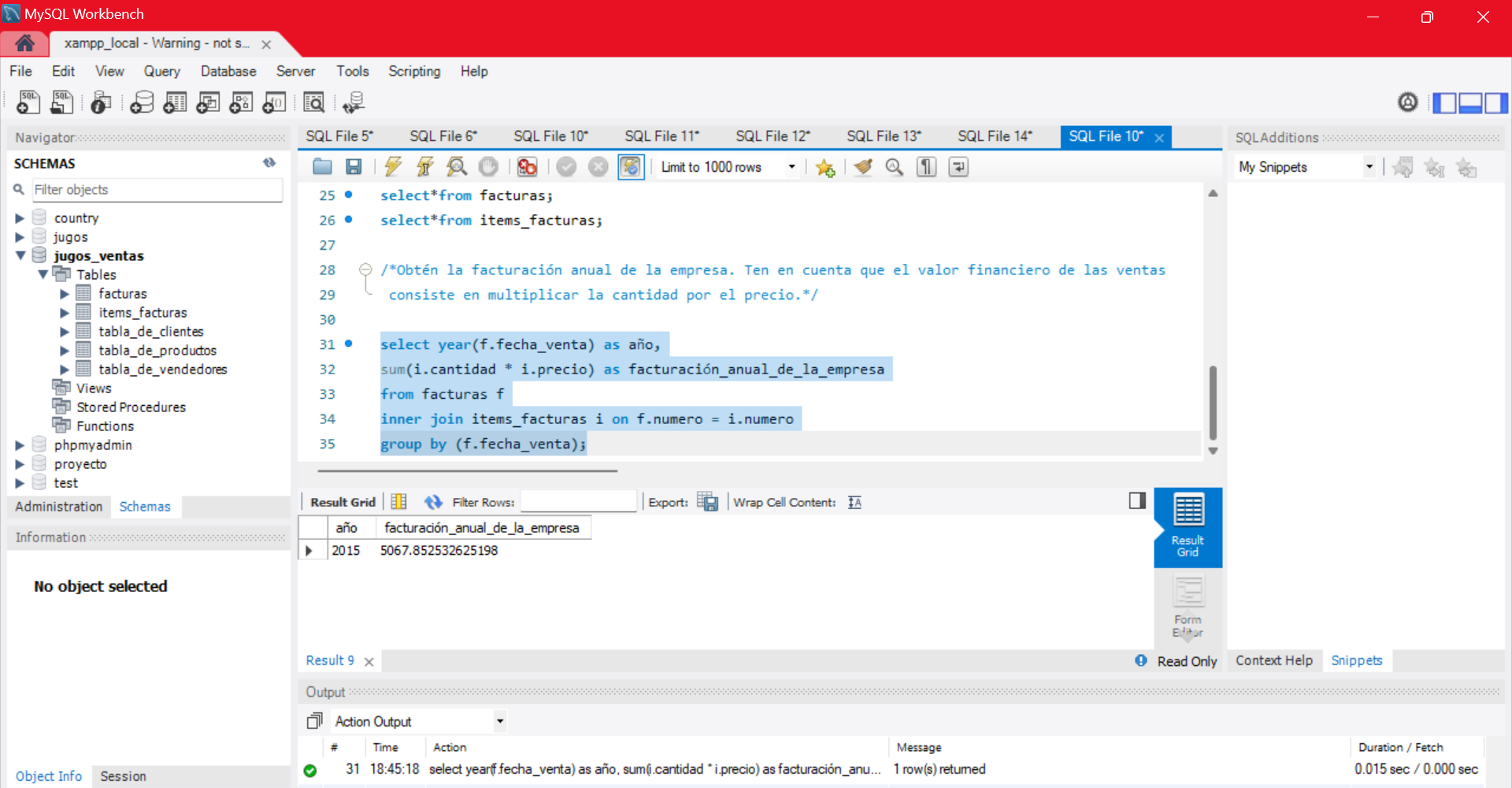The height and width of the screenshot is (788, 1512).
Task: Expand the facturas table
Action: (65, 294)
